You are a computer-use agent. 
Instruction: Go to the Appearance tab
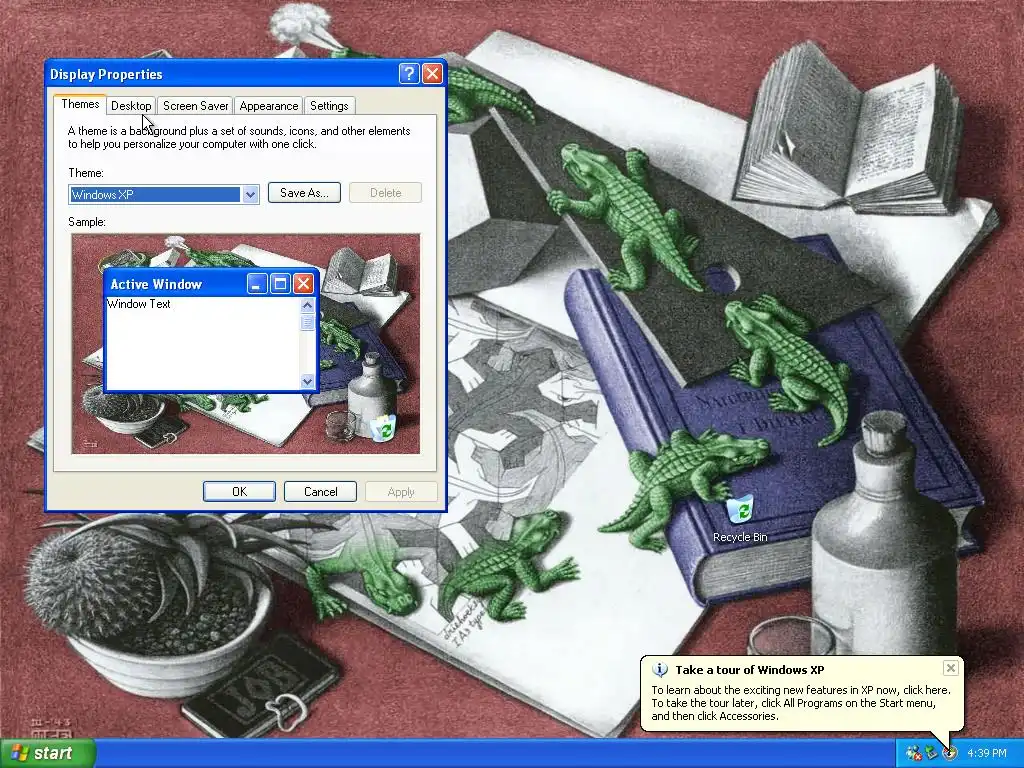click(268, 106)
